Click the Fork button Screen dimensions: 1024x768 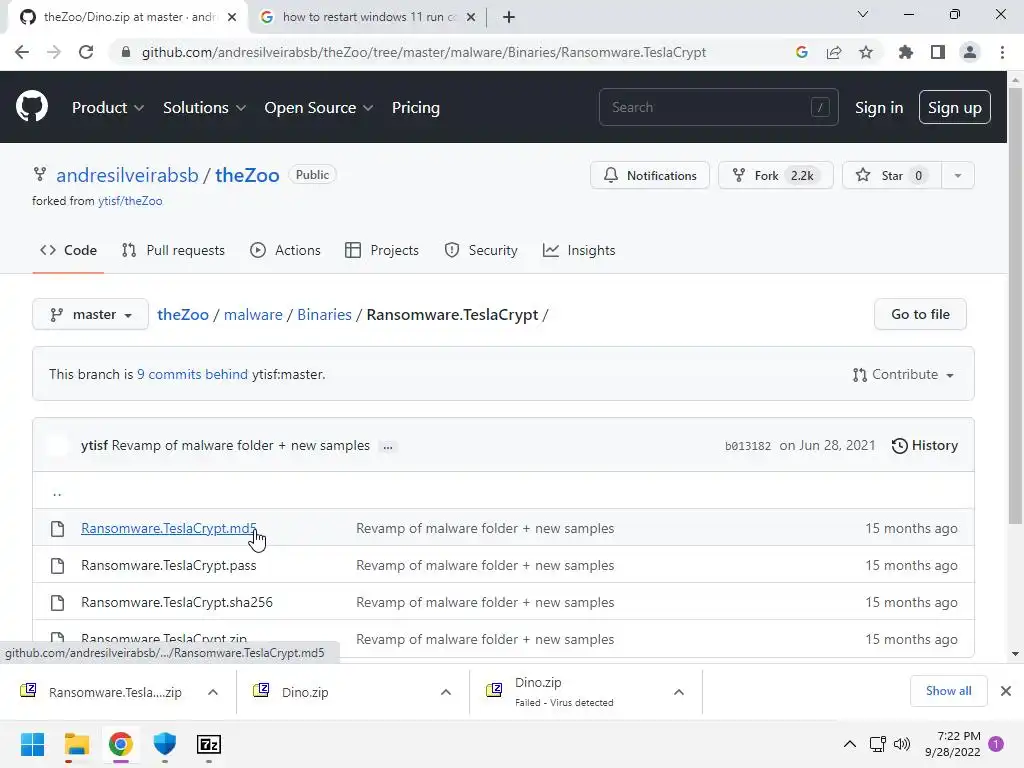pos(776,175)
